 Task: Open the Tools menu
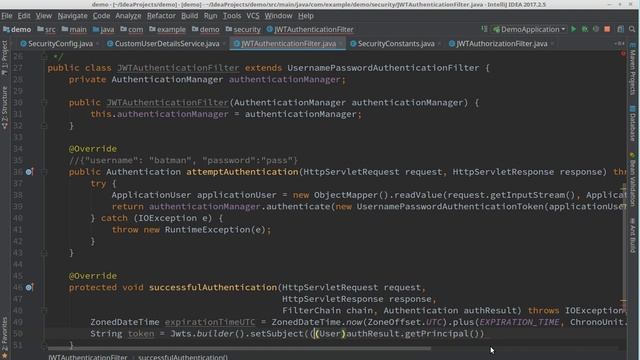point(232,16)
